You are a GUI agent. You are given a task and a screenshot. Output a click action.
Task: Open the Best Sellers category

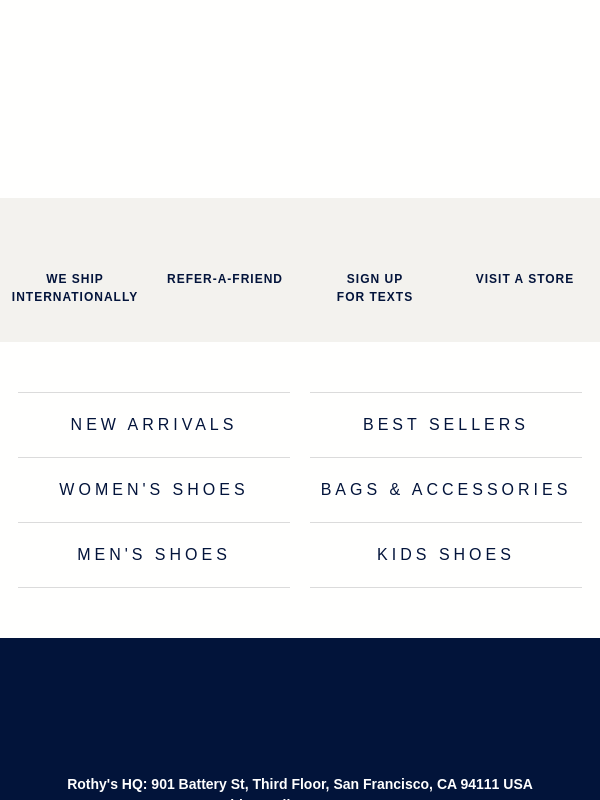(x=446, y=425)
